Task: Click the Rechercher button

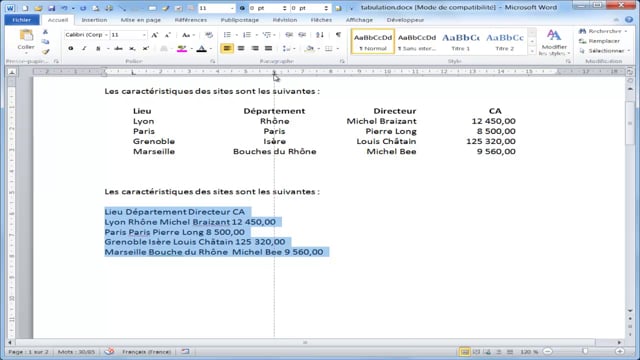Action: (603, 31)
